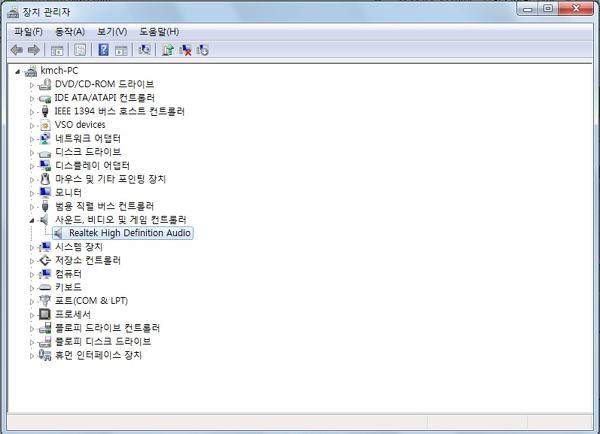Click the kmch-PC computer icon

coord(30,71)
